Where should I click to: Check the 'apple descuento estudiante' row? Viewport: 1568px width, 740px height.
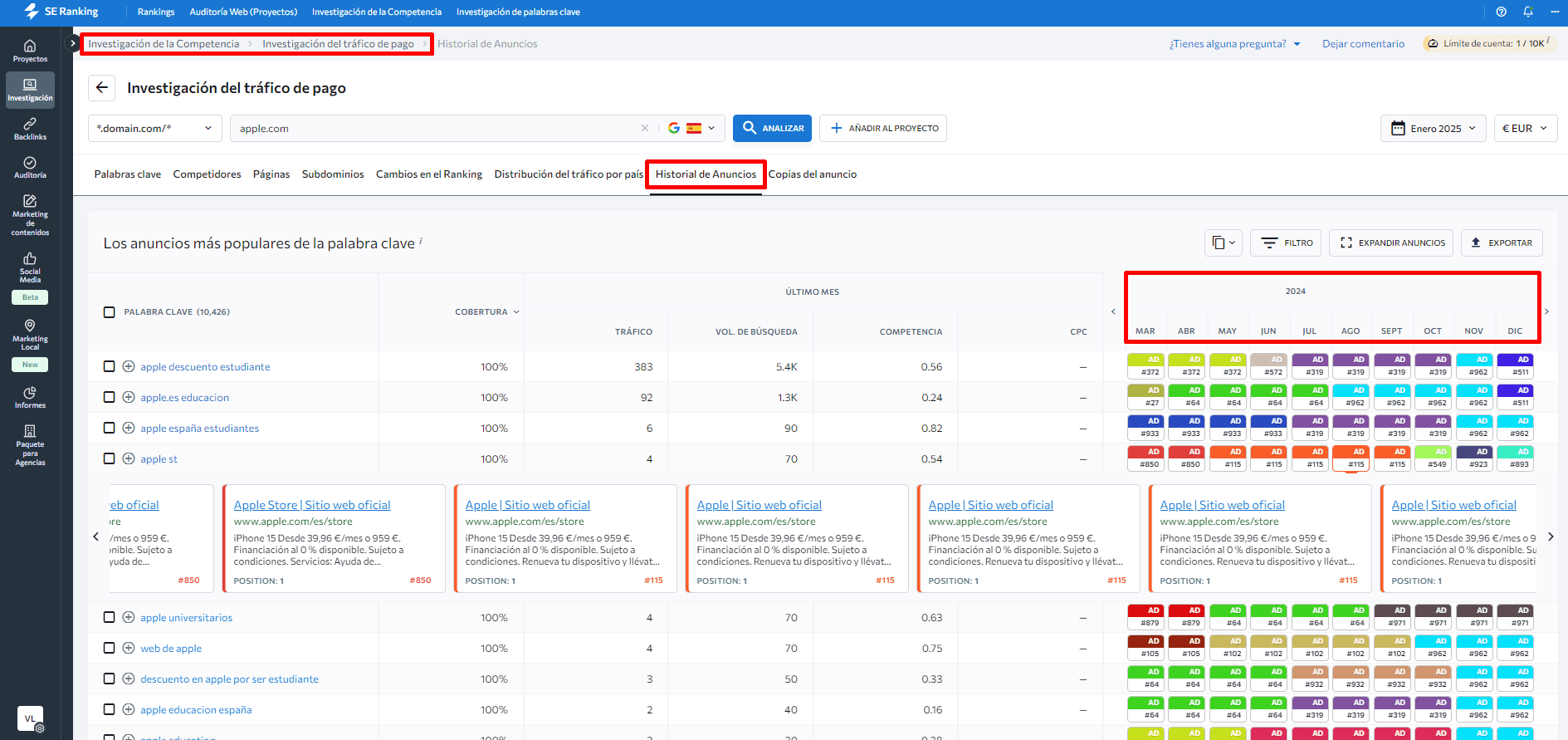[x=109, y=366]
